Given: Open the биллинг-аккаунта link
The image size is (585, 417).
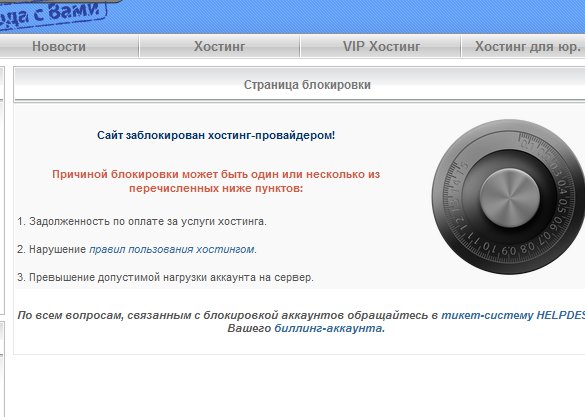Looking at the screenshot, I should click(x=328, y=328).
